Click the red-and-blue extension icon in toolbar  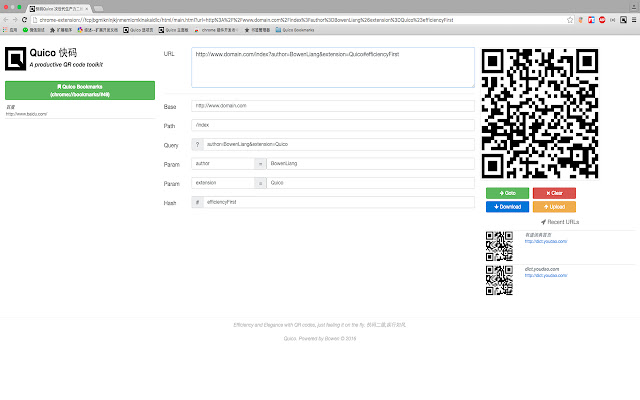591,20
